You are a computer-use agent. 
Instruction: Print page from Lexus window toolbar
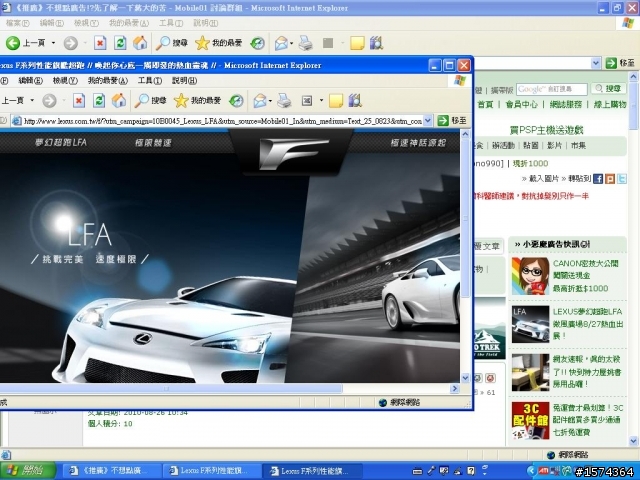coord(284,100)
